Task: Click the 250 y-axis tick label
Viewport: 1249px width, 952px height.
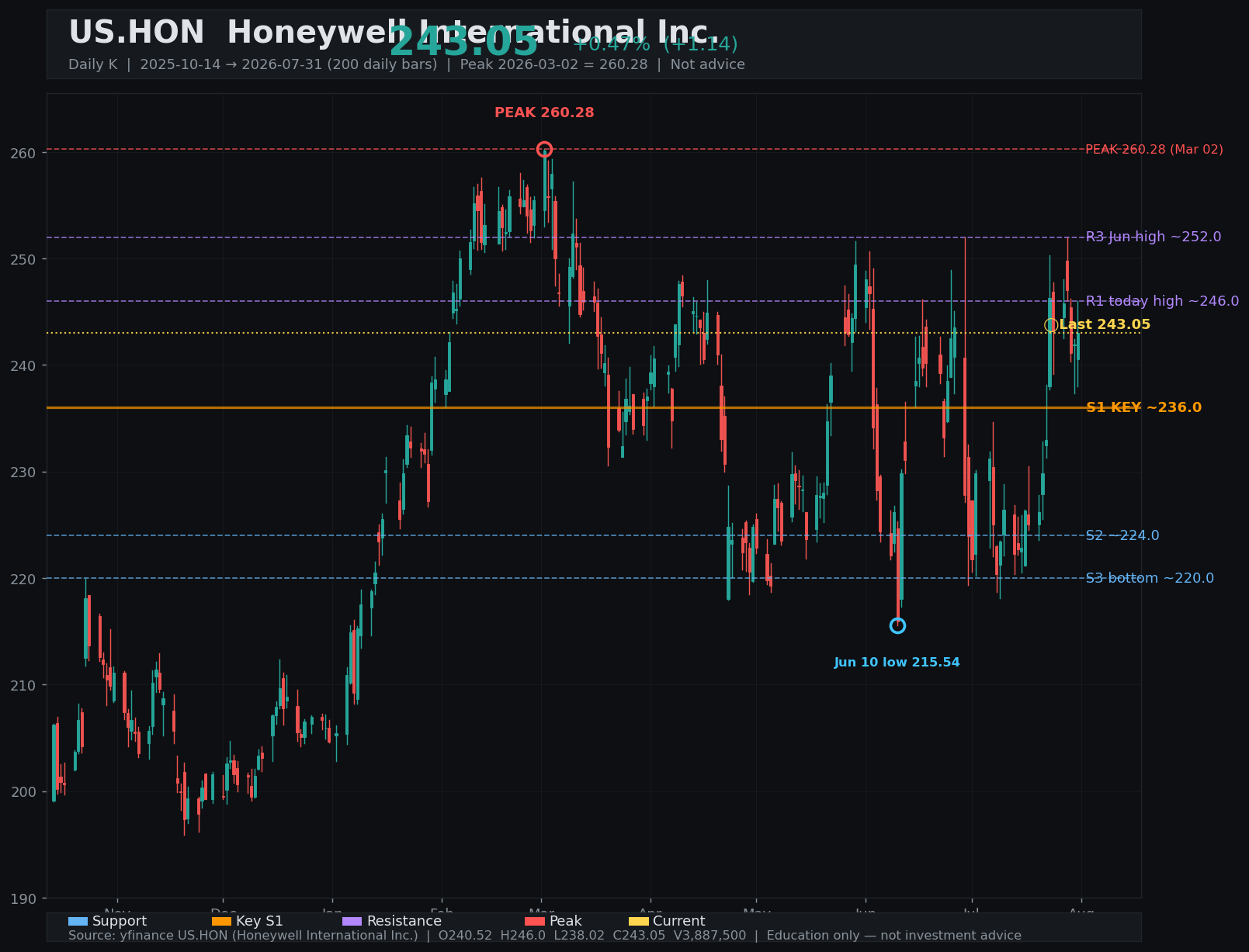Action: tap(23, 259)
